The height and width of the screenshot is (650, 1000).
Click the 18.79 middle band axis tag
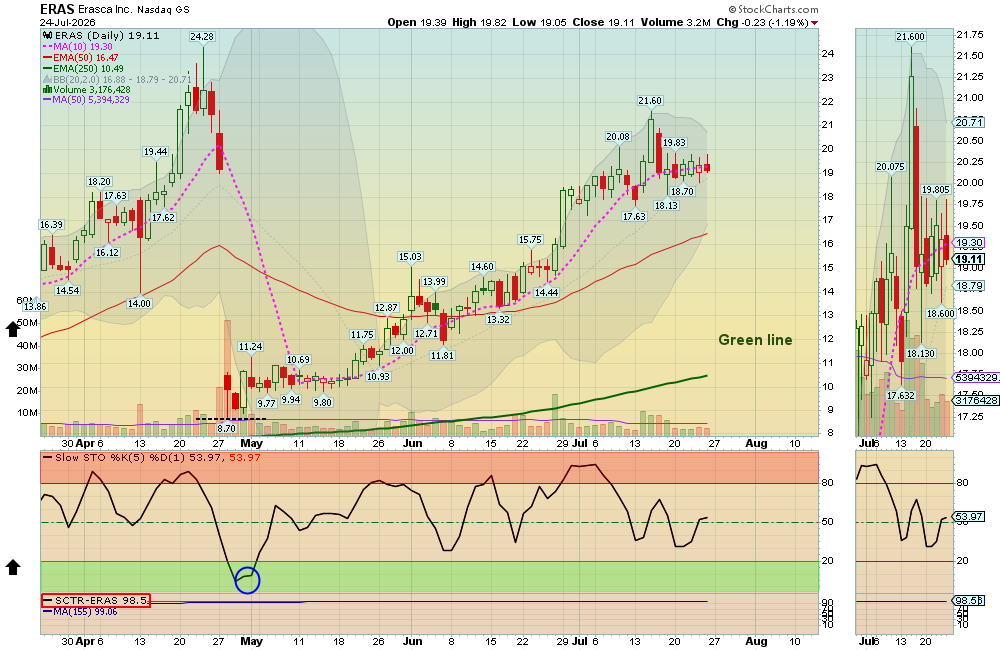pos(969,286)
